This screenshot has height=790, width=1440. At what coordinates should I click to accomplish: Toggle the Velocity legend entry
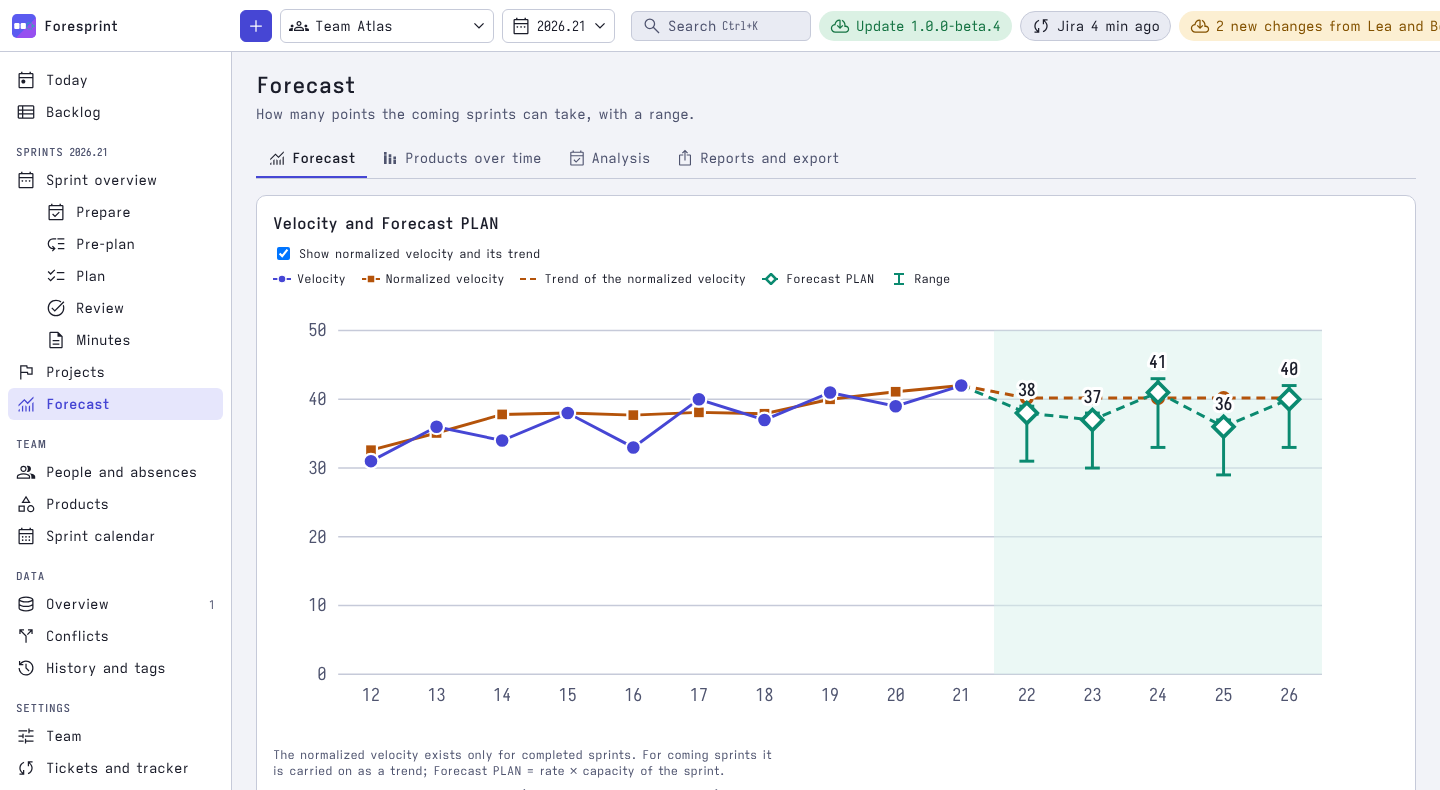click(x=309, y=279)
